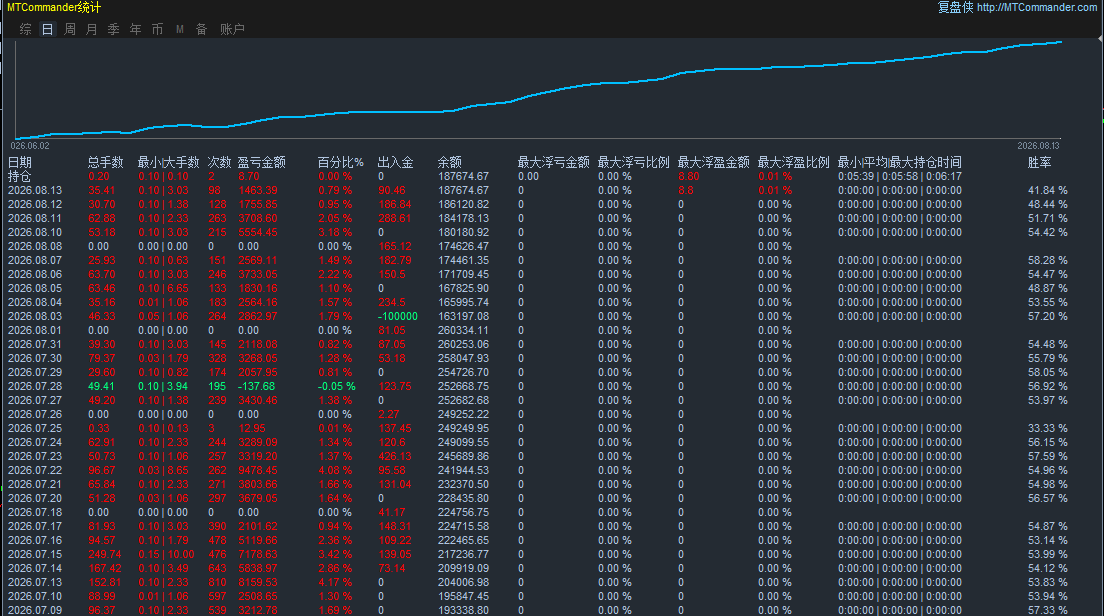Screen dimensions: 1104x616
Task: Click the 最大浮盈金额 column header
Action: point(714,162)
